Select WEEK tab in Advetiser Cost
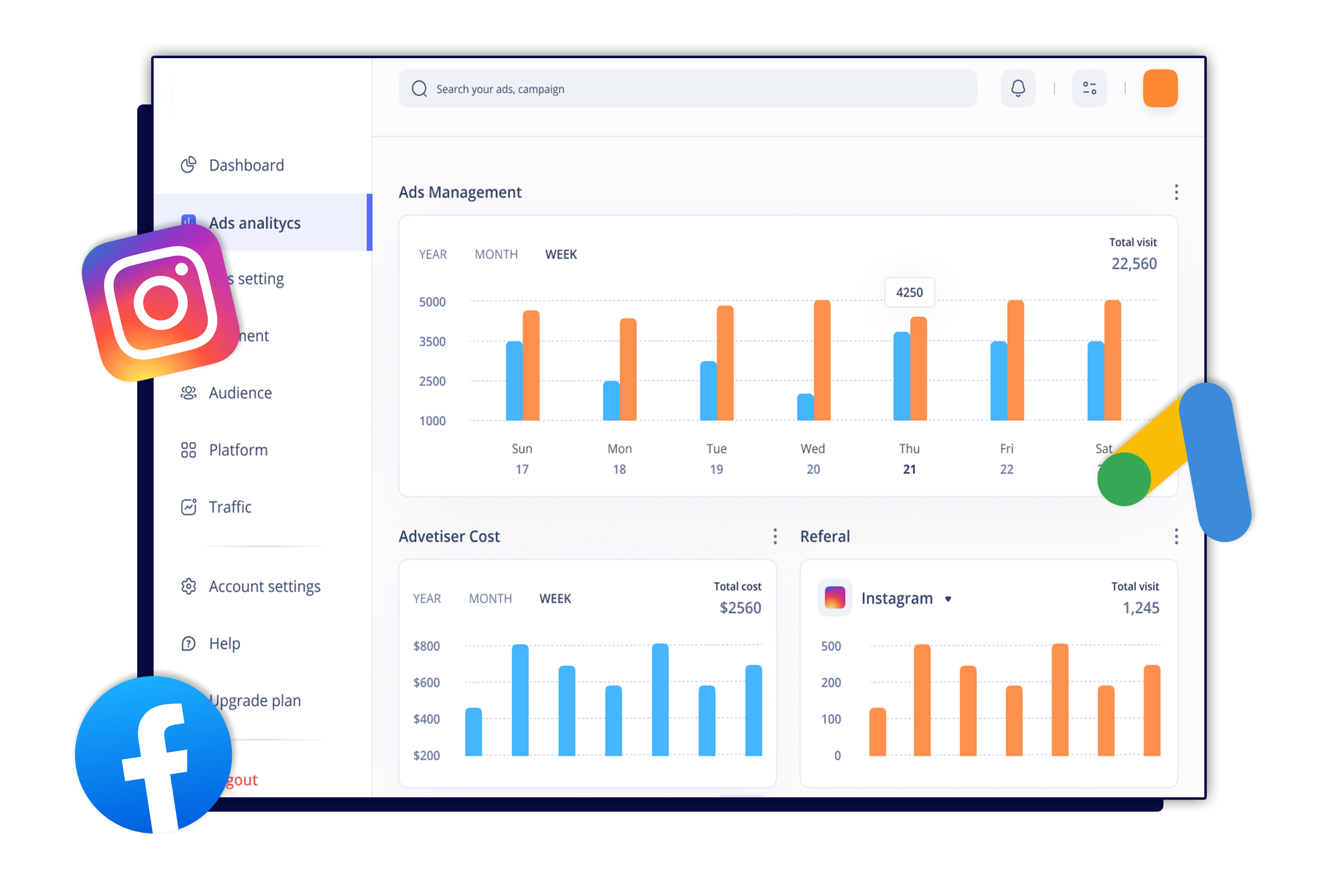1317x896 pixels. point(555,599)
